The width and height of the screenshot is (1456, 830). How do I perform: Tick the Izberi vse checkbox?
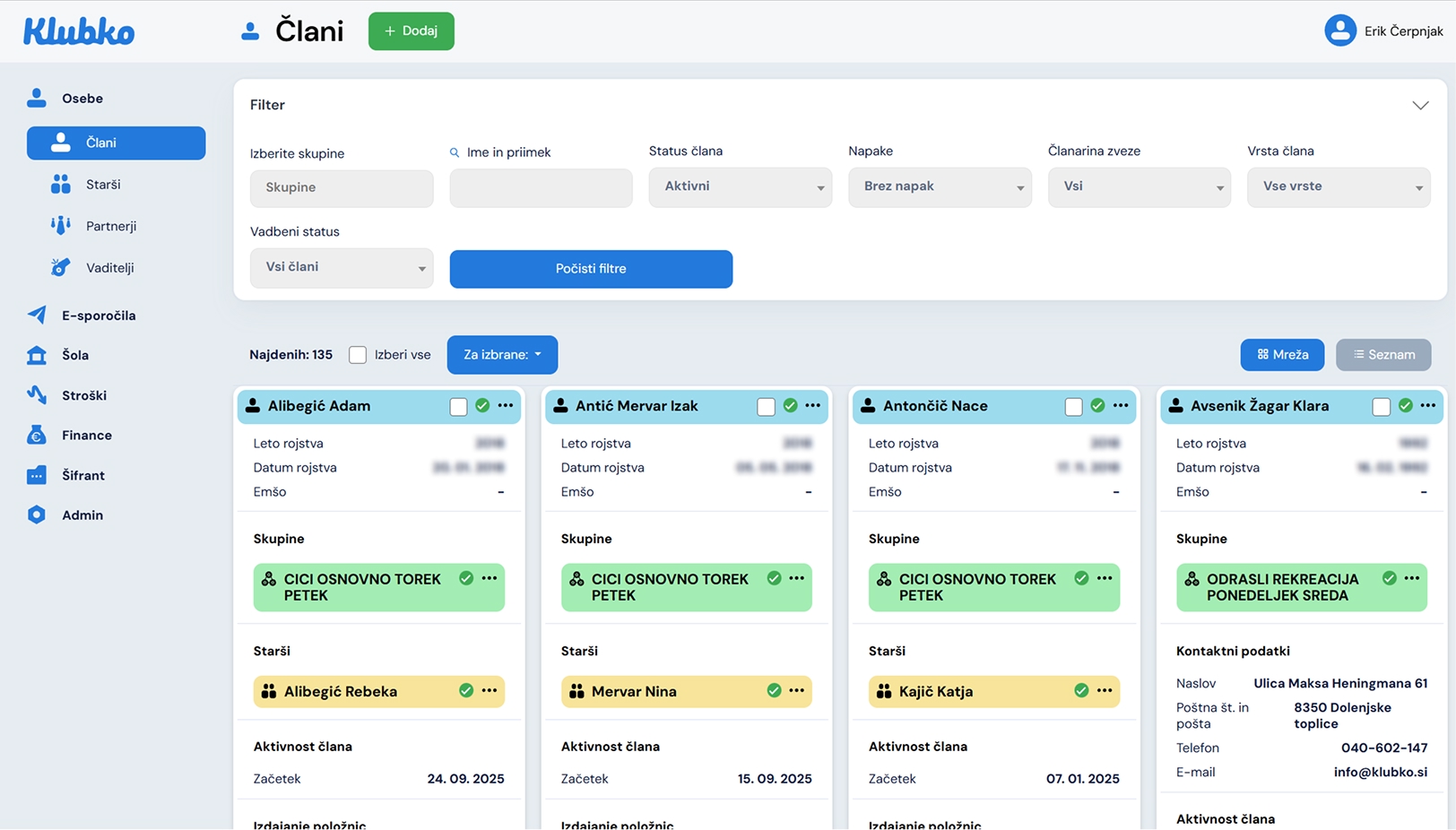(x=358, y=355)
